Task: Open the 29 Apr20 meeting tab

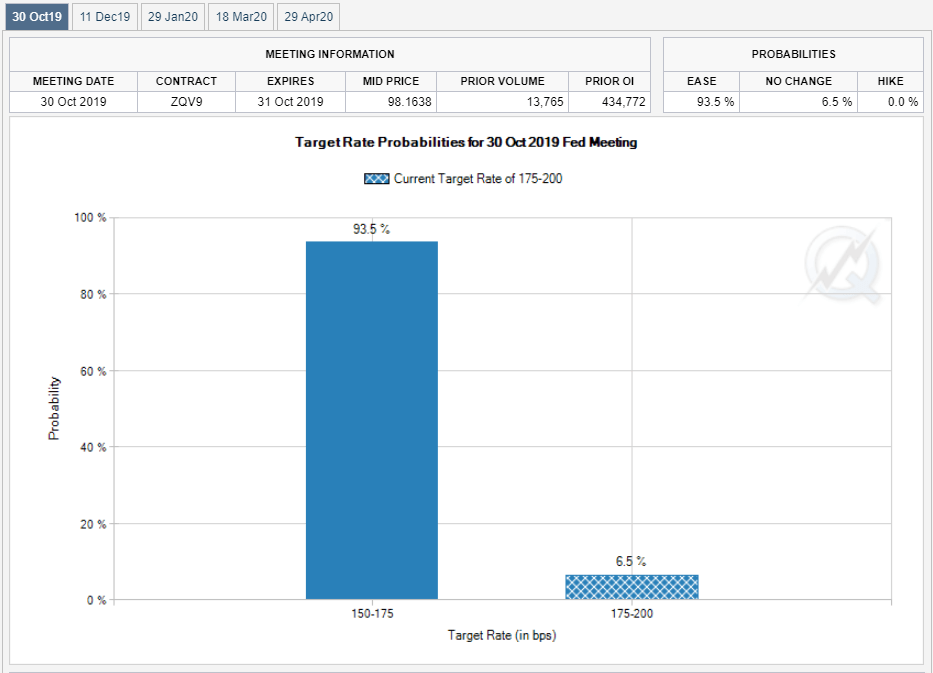Action: tap(308, 17)
